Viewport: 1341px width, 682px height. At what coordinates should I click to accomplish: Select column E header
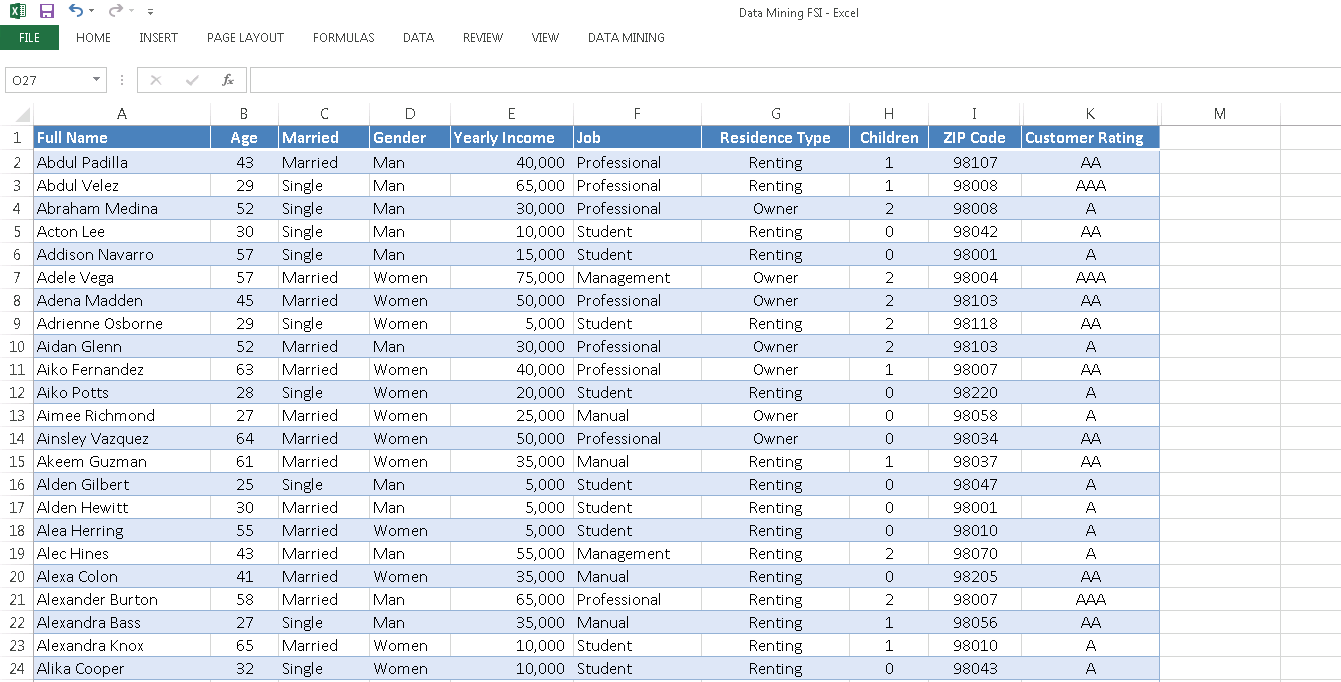click(511, 114)
